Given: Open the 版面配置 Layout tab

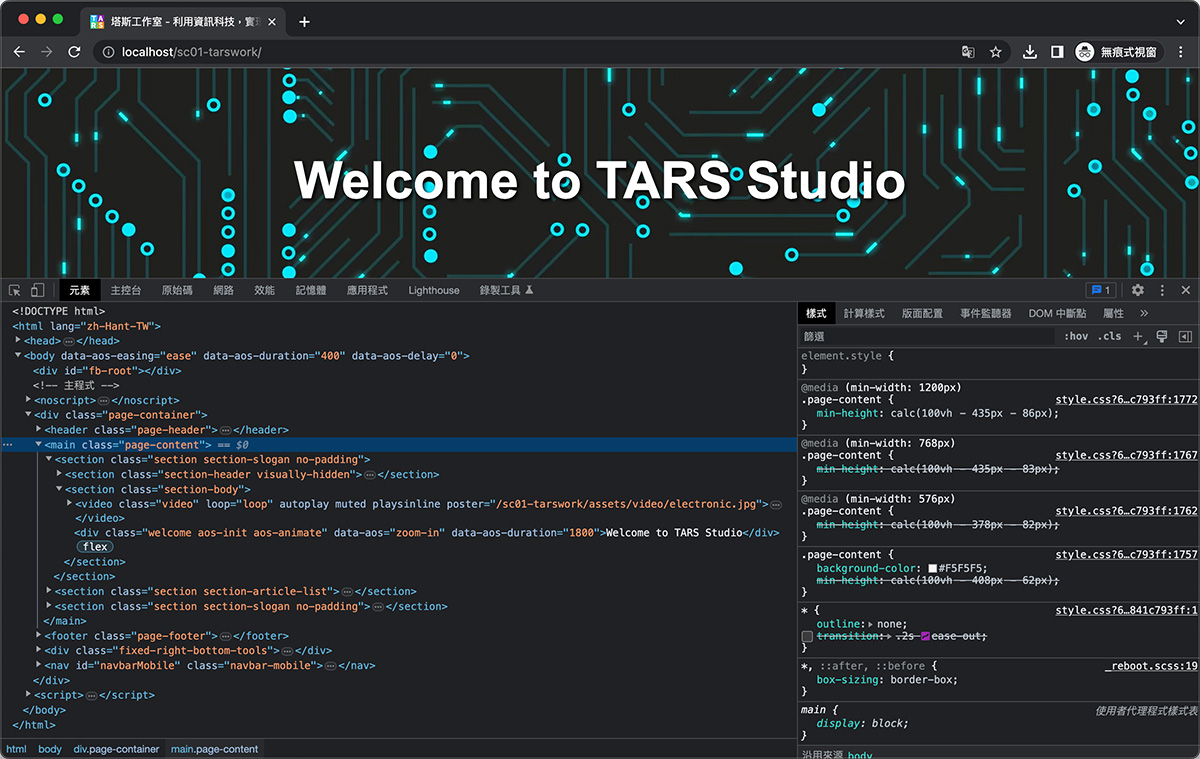Looking at the screenshot, I should tap(922, 313).
